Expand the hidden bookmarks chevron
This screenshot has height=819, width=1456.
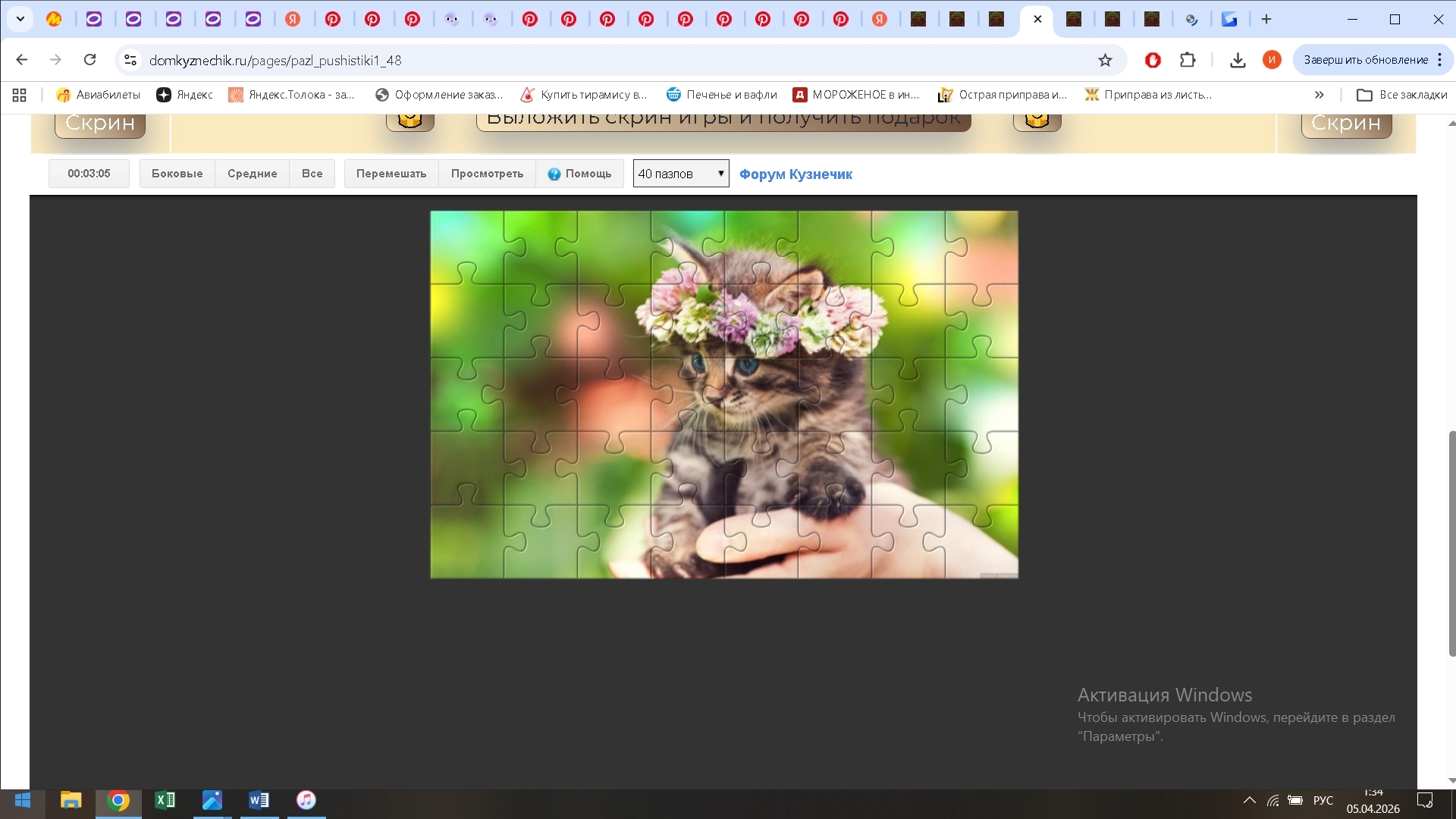1319,95
